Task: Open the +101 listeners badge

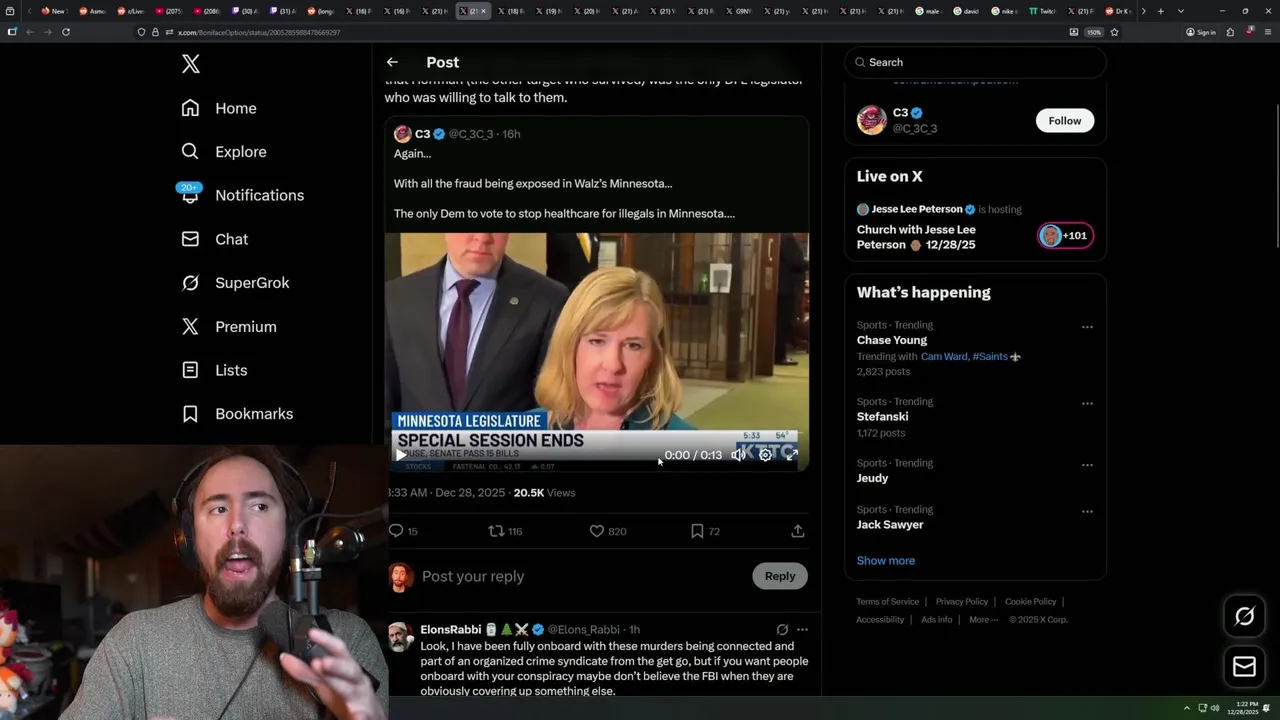Action: tap(1065, 236)
